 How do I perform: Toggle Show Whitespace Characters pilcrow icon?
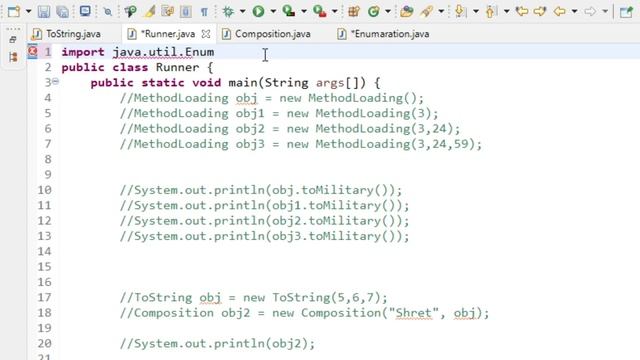[204, 11]
